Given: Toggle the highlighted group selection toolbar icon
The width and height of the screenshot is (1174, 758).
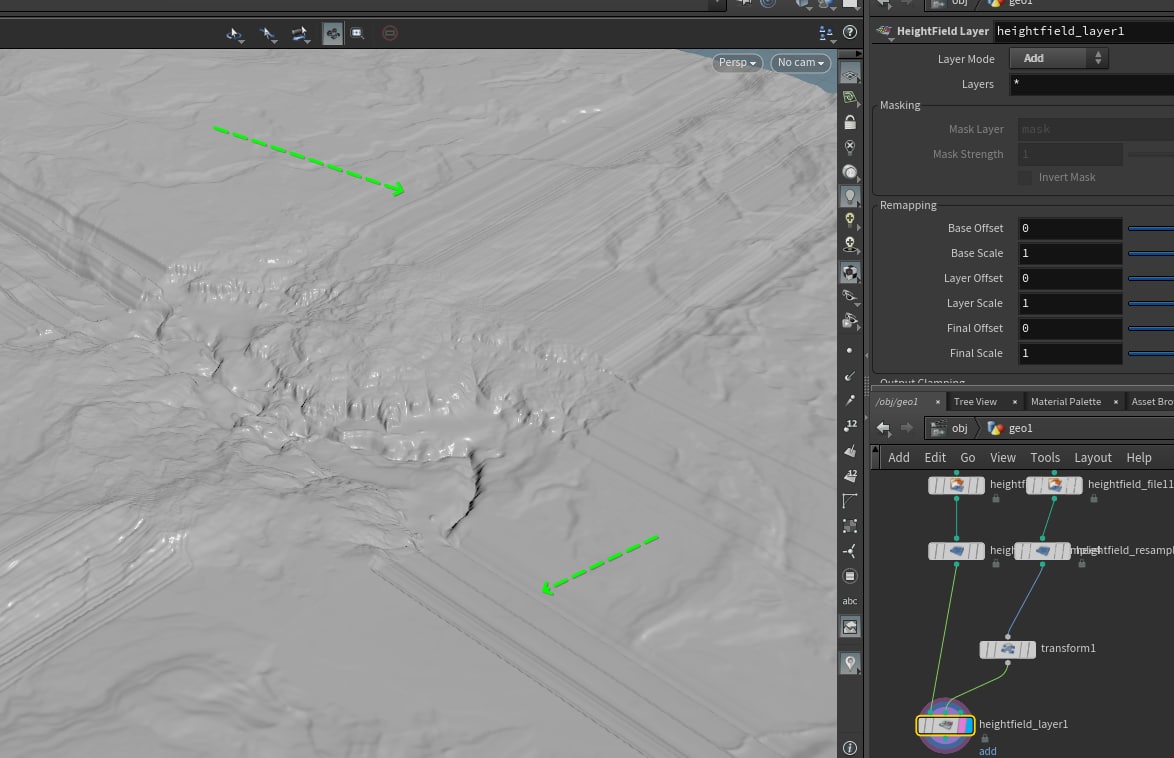Looking at the screenshot, I should tap(332, 33).
